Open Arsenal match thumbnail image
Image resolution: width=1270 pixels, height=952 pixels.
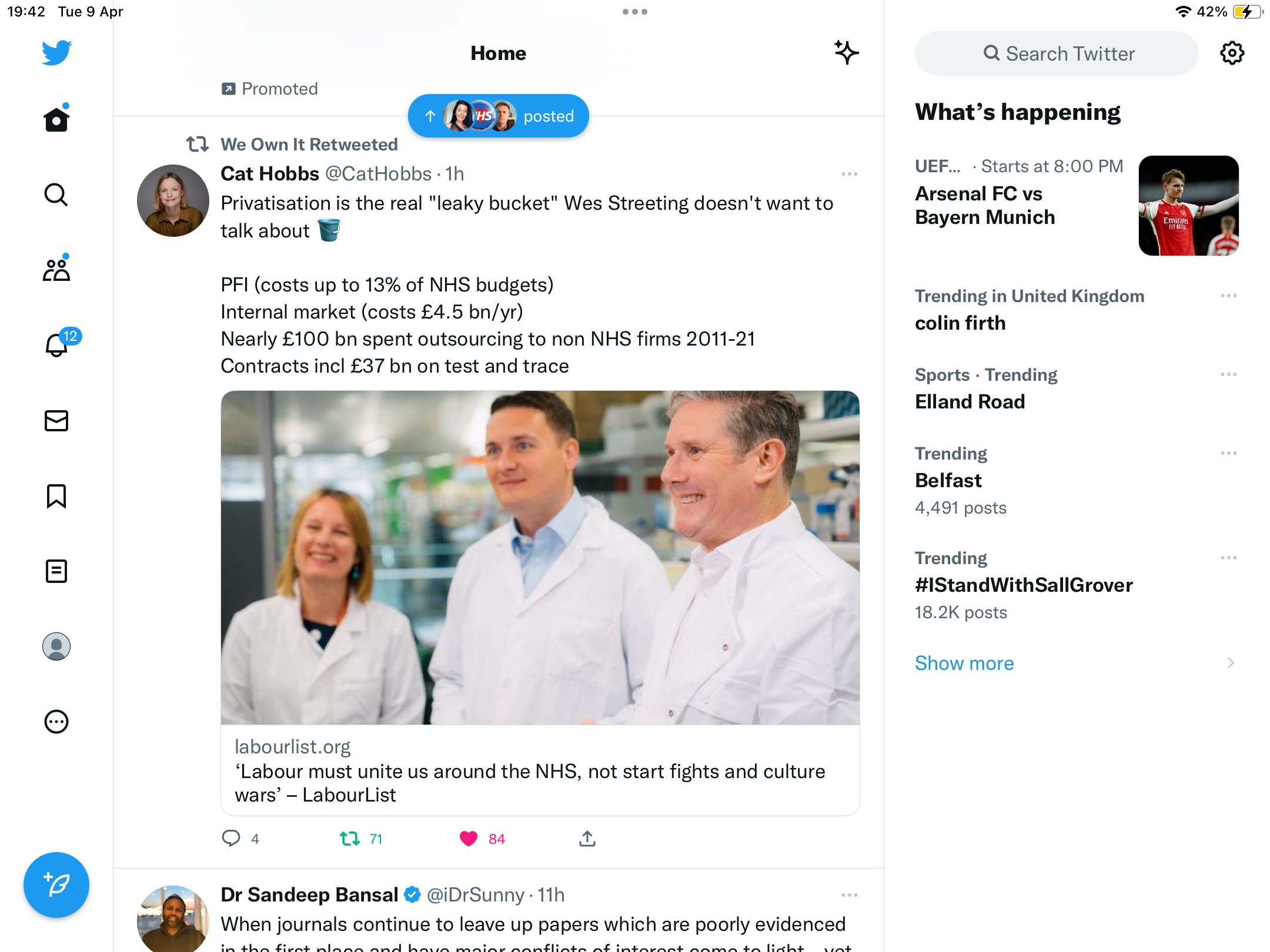pos(1189,206)
